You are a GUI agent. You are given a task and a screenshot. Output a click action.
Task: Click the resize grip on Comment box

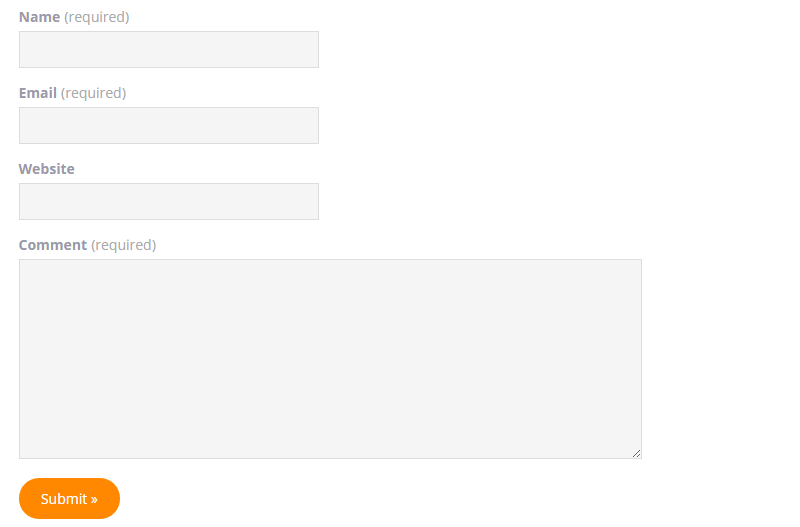click(636, 453)
